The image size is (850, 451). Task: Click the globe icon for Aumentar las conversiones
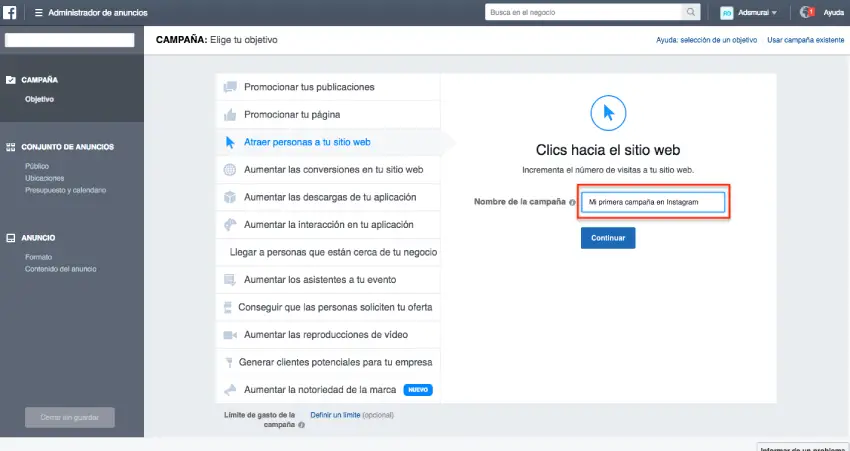[x=230, y=170]
